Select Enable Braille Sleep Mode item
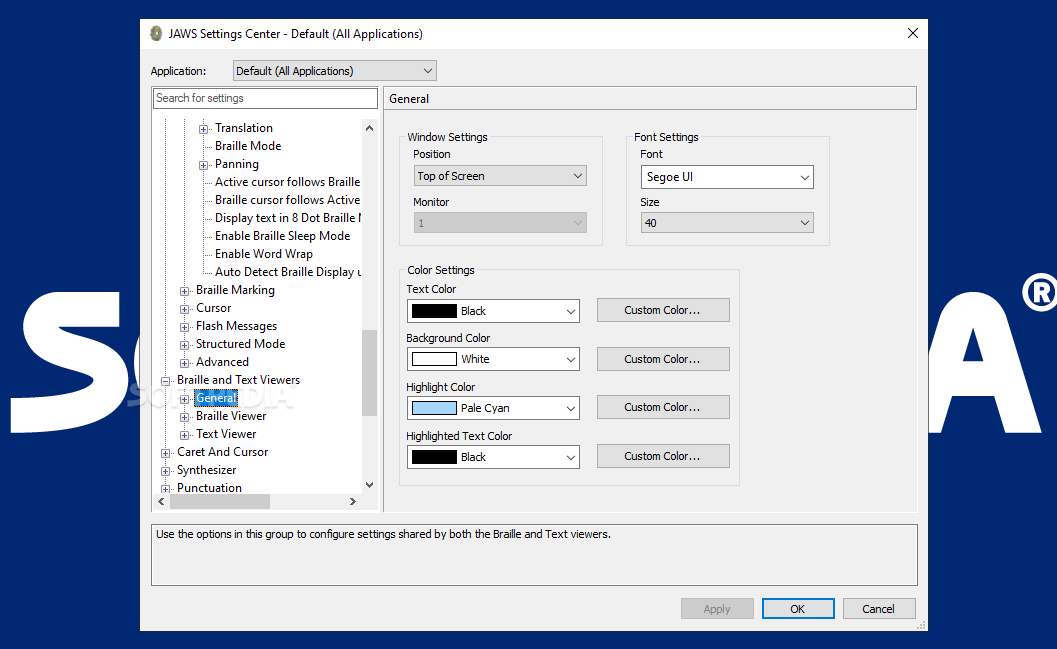The width and height of the screenshot is (1057, 649). [282, 236]
